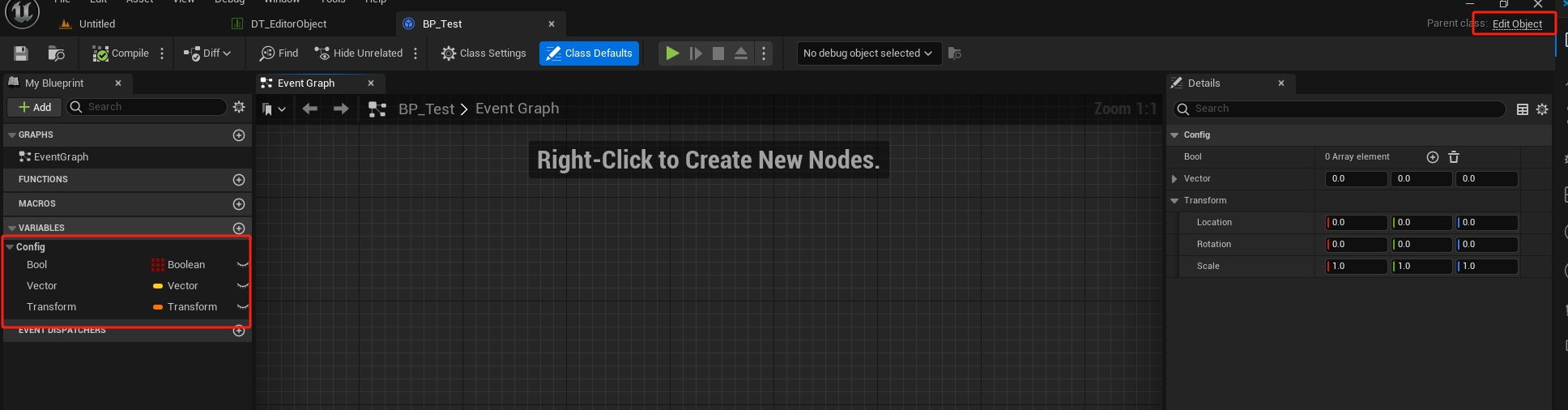
Task: Click the Class Settings button
Action: [484, 53]
